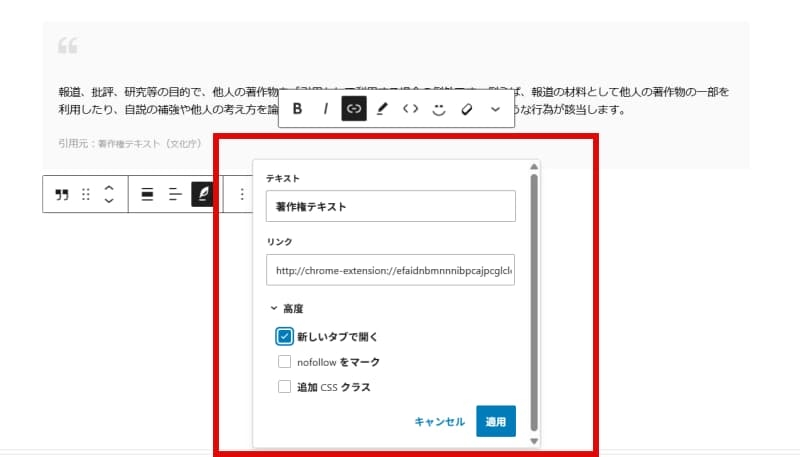Open the emoji smiley icon

coord(439,109)
